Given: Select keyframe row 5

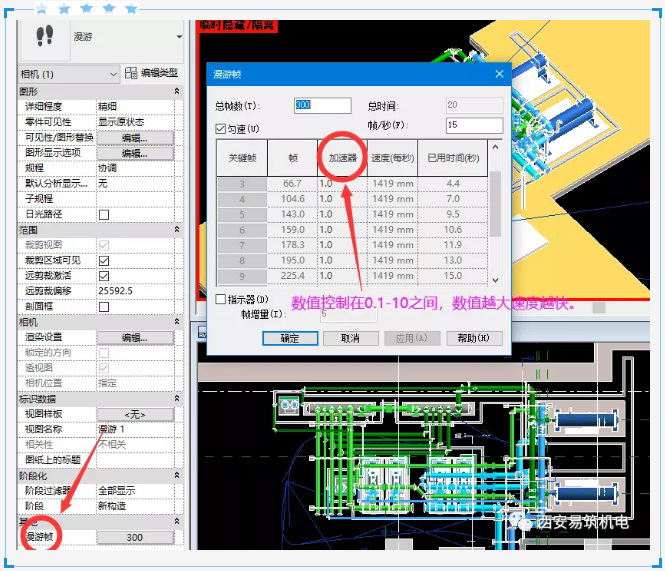Looking at the screenshot, I should click(x=242, y=215).
